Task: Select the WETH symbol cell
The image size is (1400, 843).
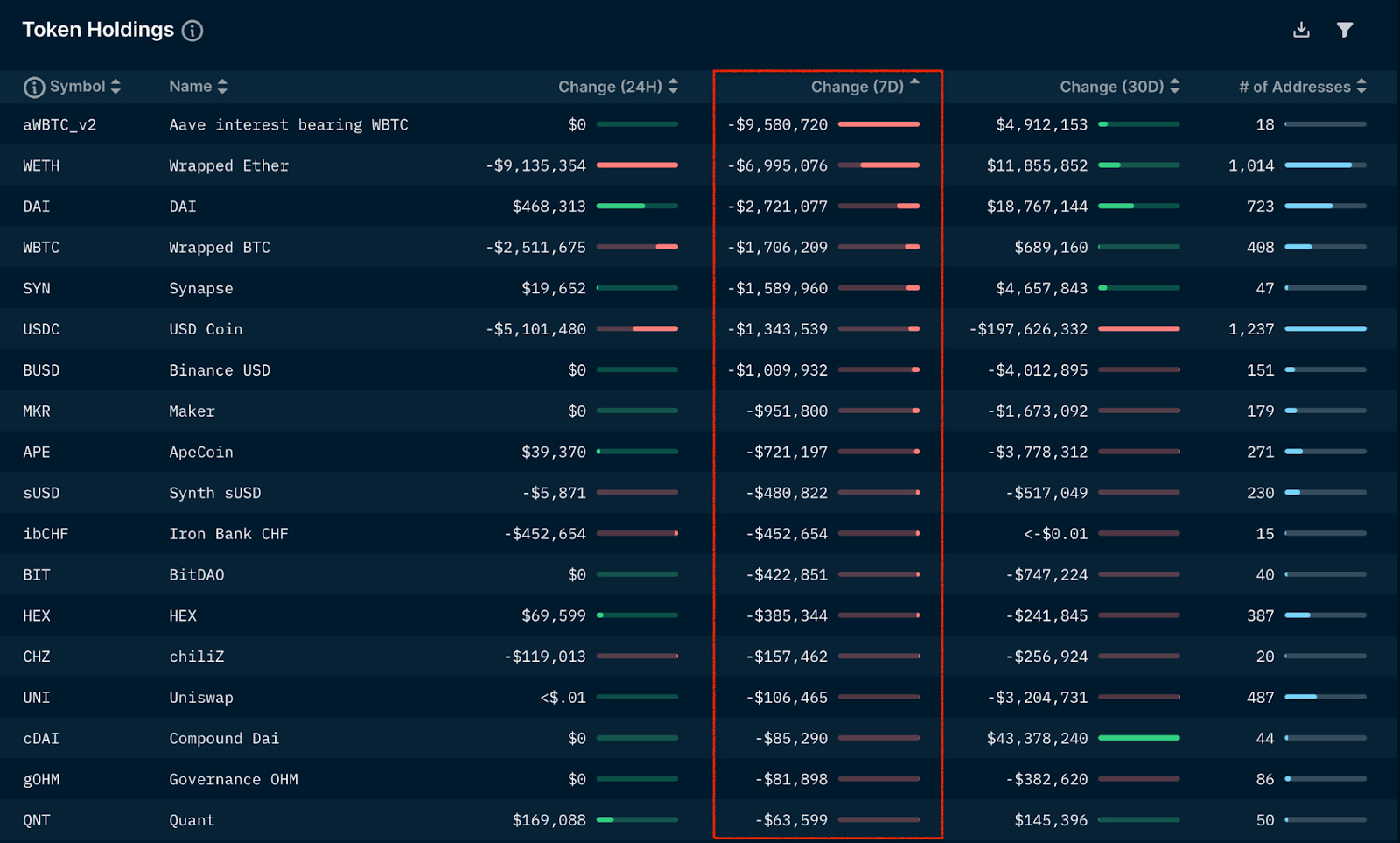Action: click(x=41, y=165)
